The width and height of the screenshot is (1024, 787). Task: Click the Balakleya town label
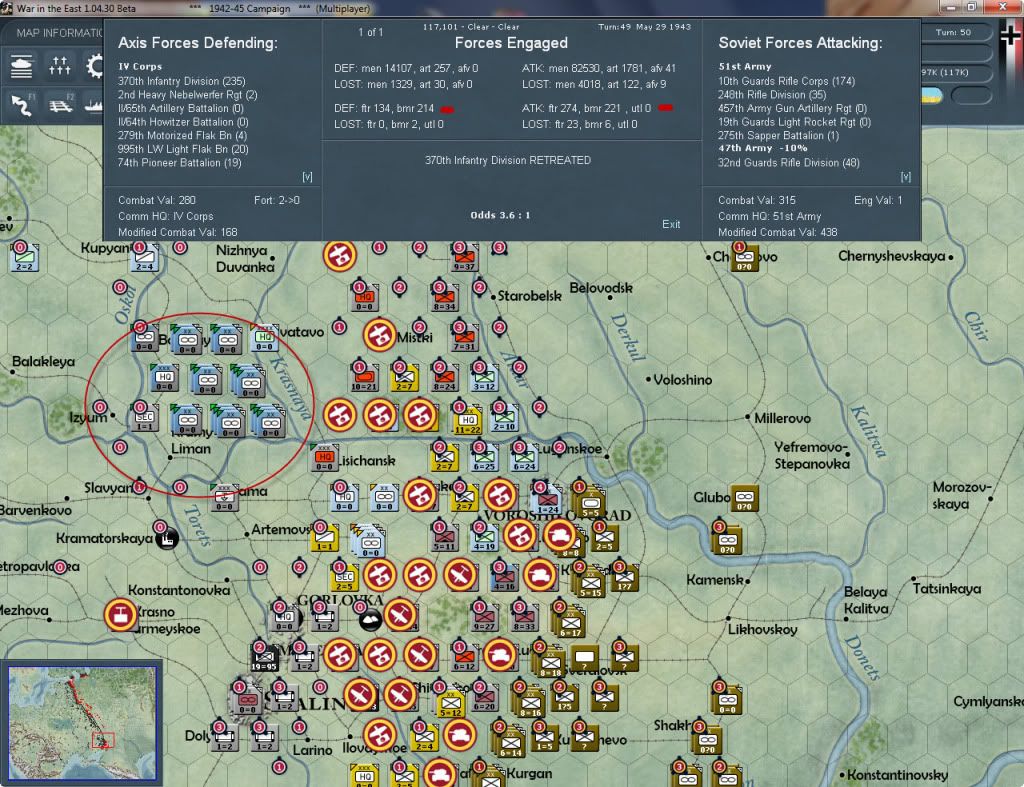click(x=43, y=362)
